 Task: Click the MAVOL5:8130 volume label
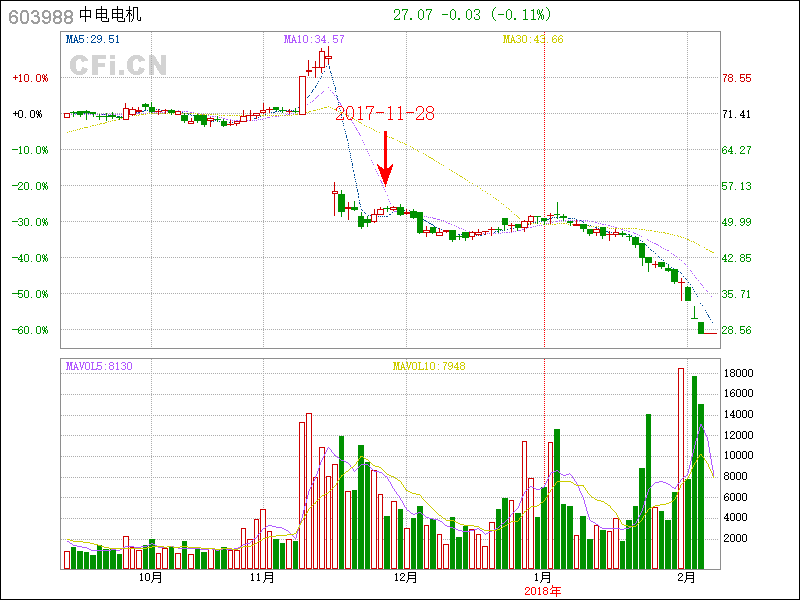(x=98, y=366)
